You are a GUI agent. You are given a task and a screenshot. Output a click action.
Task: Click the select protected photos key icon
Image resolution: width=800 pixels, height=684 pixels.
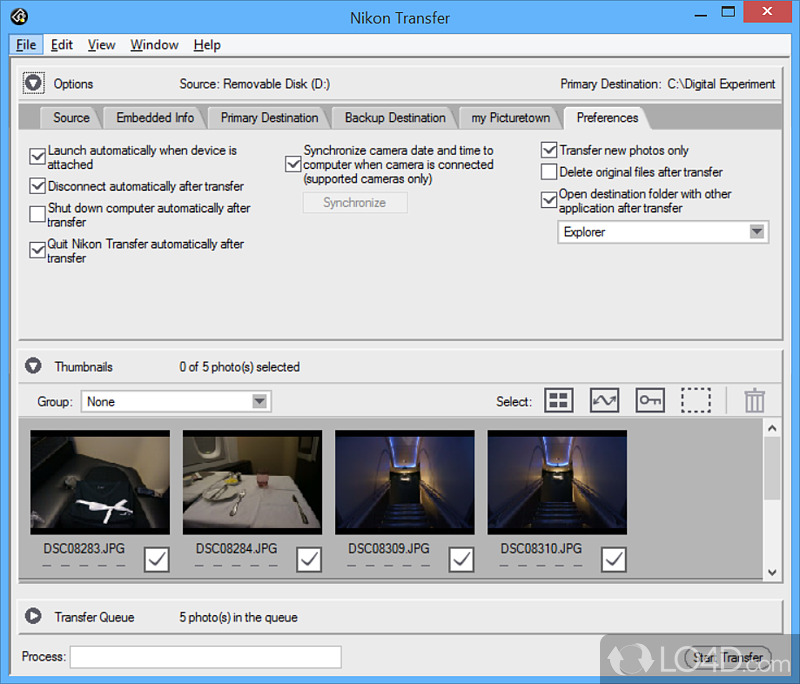(x=650, y=401)
